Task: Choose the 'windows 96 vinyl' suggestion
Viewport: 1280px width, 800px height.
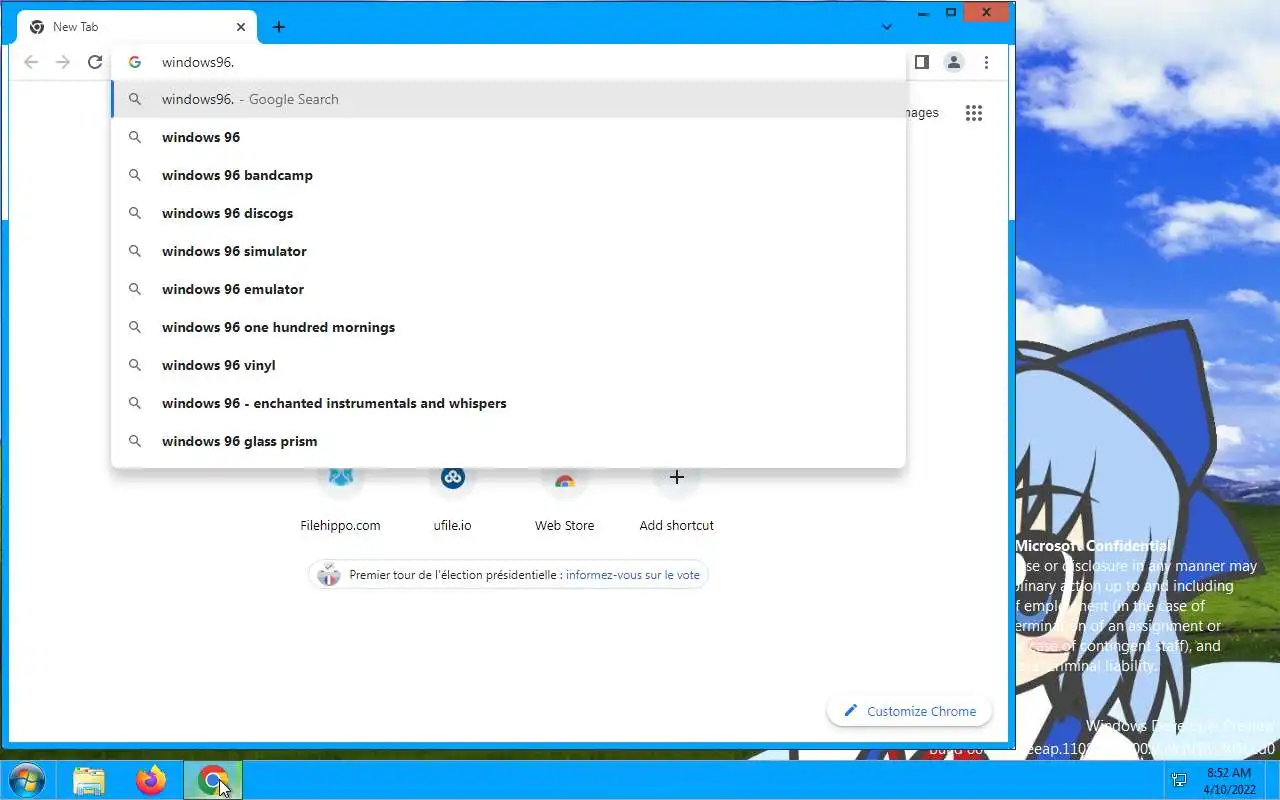Action: click(x=508, y=365)
